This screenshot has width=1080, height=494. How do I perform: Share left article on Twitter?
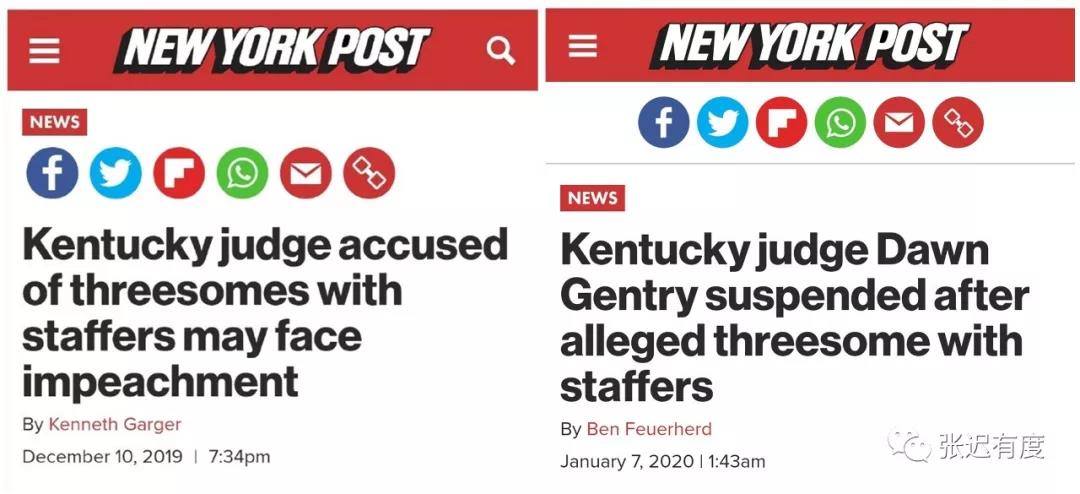116,173
